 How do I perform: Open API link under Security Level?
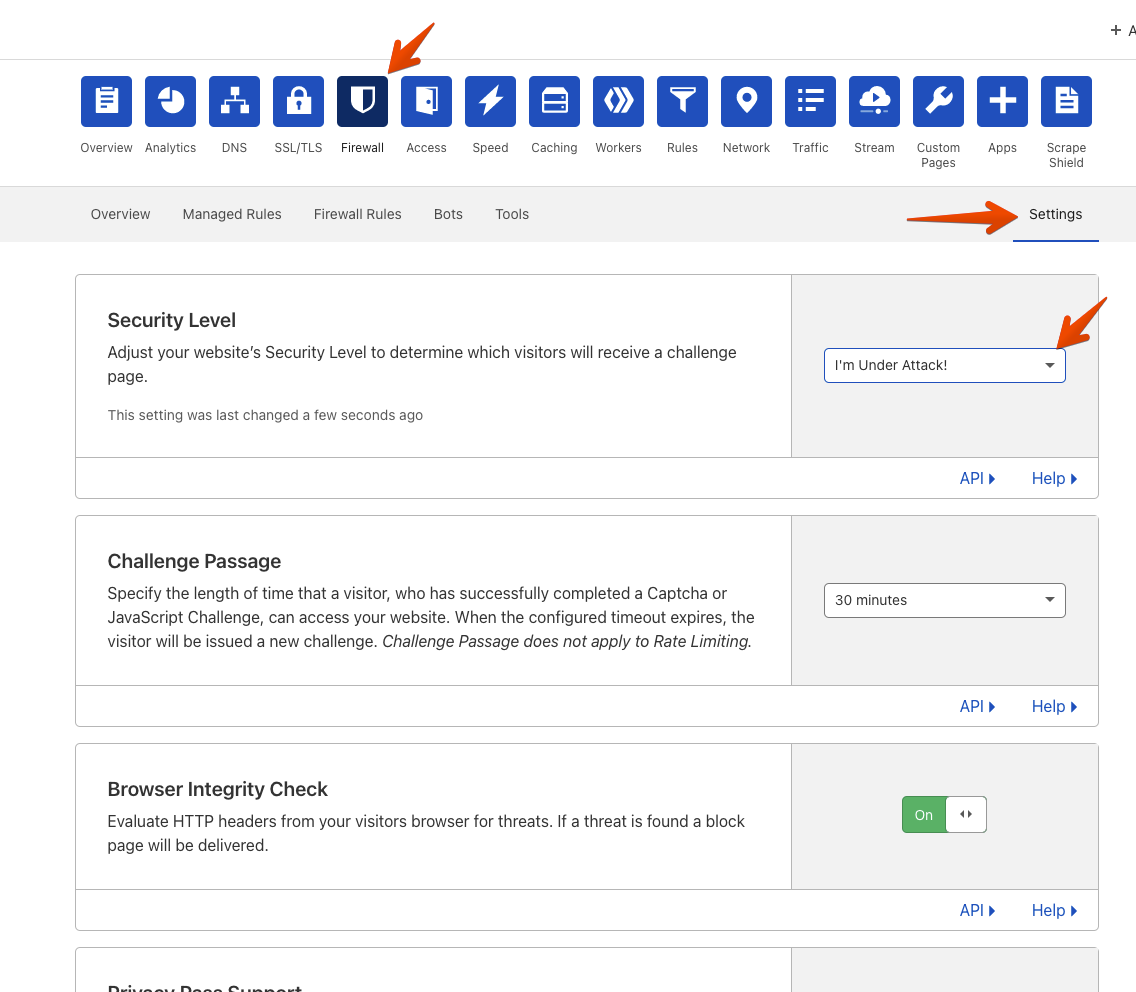coord(977,478)
